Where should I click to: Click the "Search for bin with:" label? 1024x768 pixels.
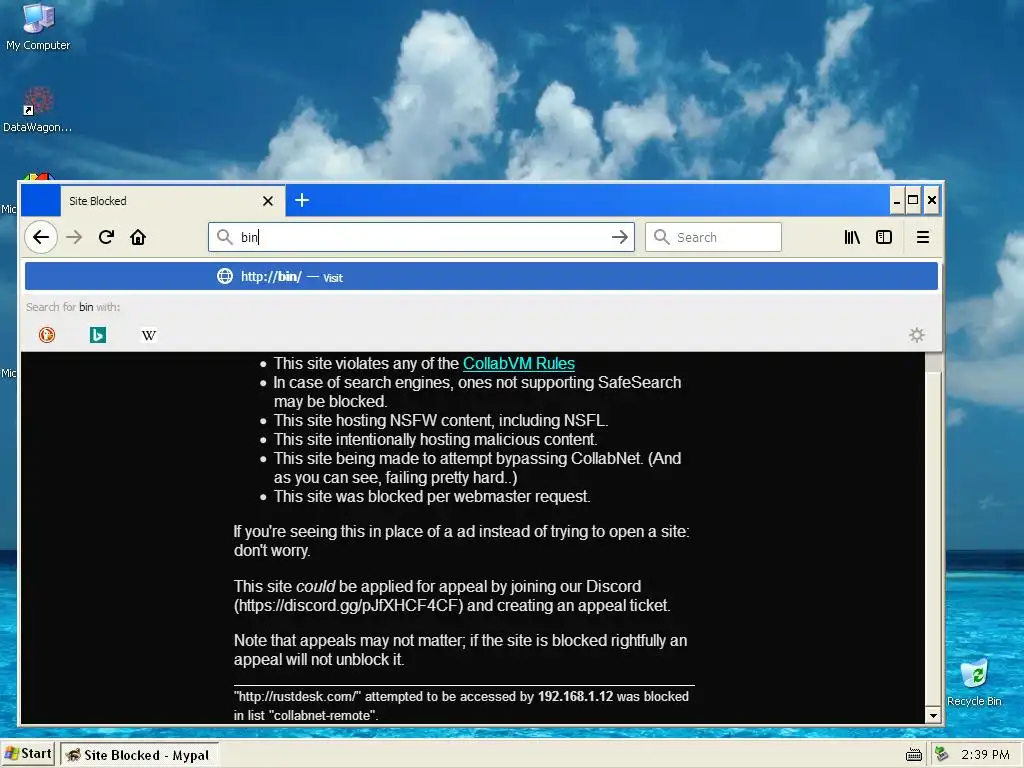[x=73, y=307]
